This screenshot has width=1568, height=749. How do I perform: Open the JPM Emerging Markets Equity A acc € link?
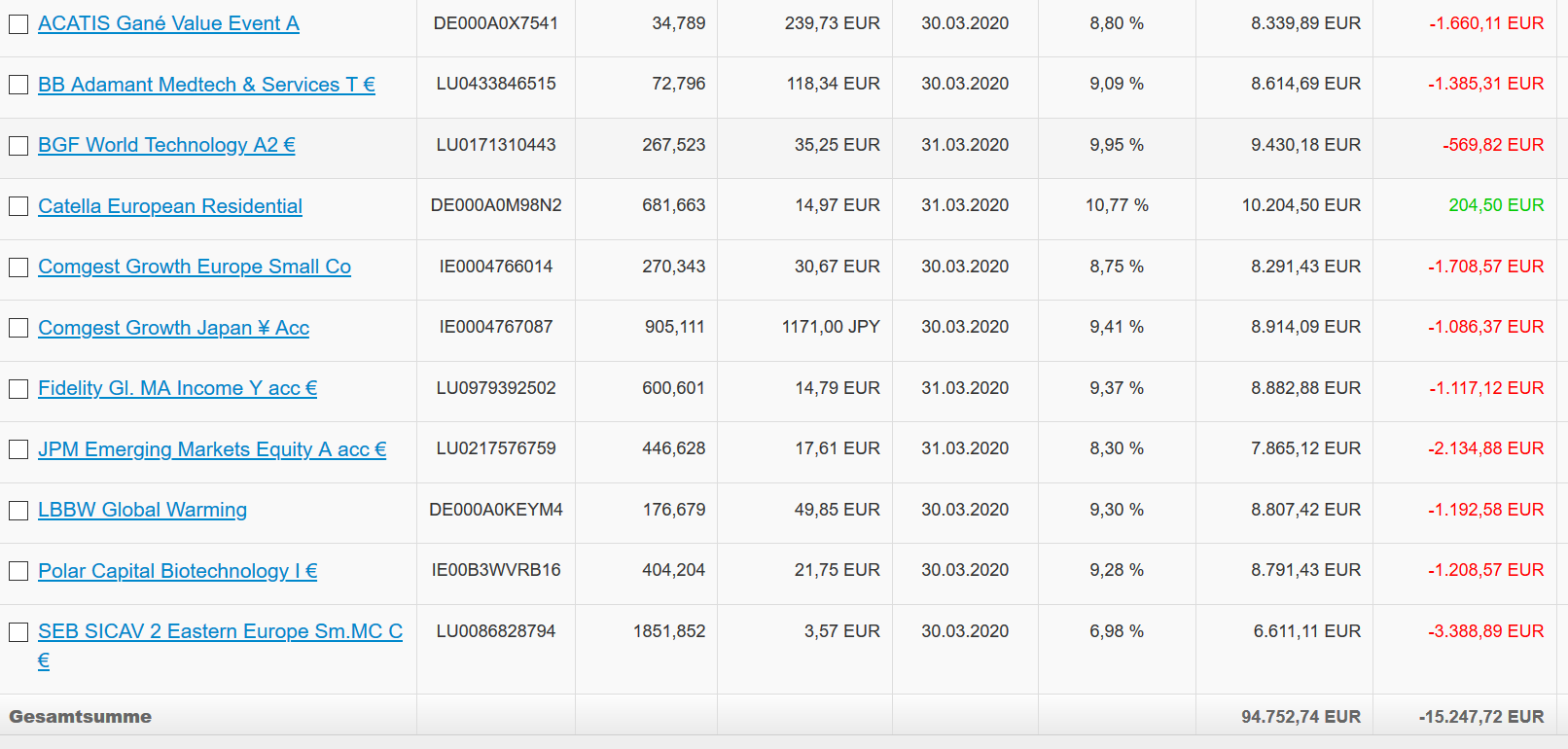tap(212, 449)
